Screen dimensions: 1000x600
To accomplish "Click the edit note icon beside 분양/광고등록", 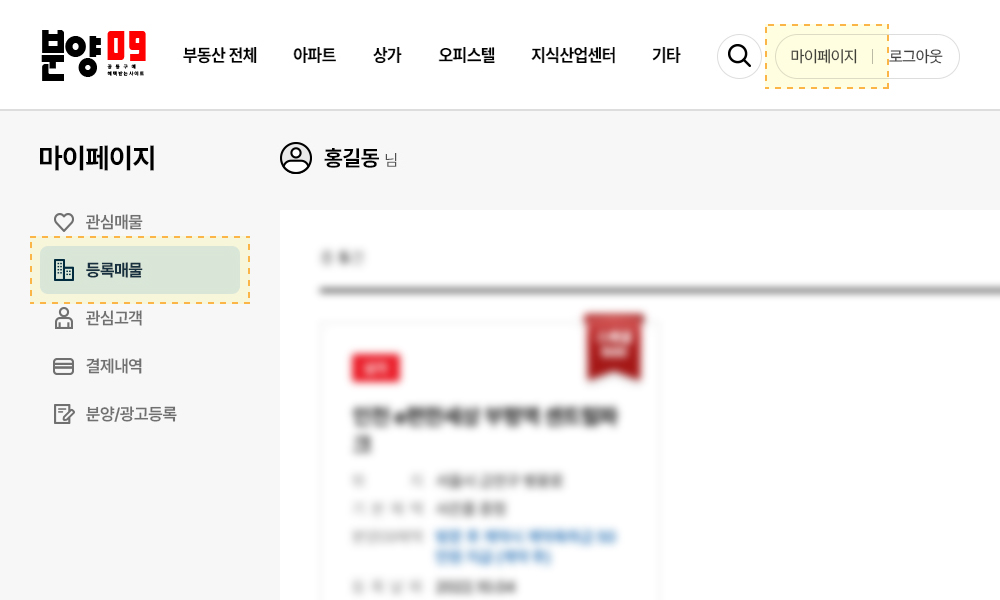I will 64,414.
